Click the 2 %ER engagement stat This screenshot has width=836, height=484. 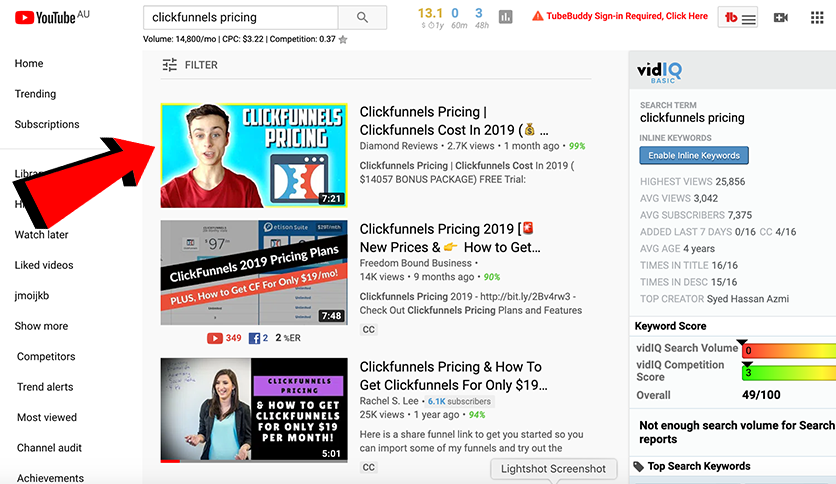click(288, 338)
